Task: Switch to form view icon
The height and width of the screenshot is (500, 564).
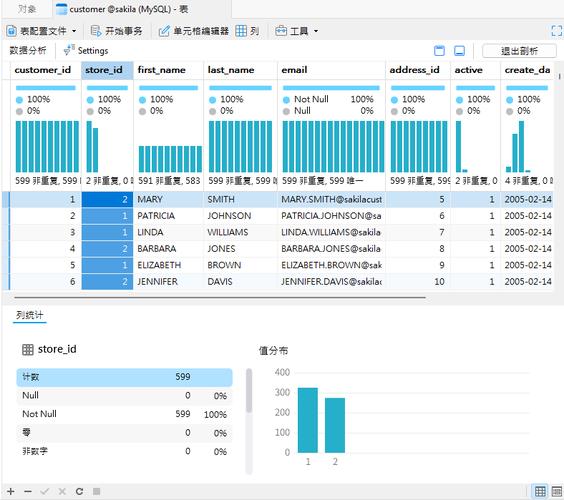Action: [557, 491]
